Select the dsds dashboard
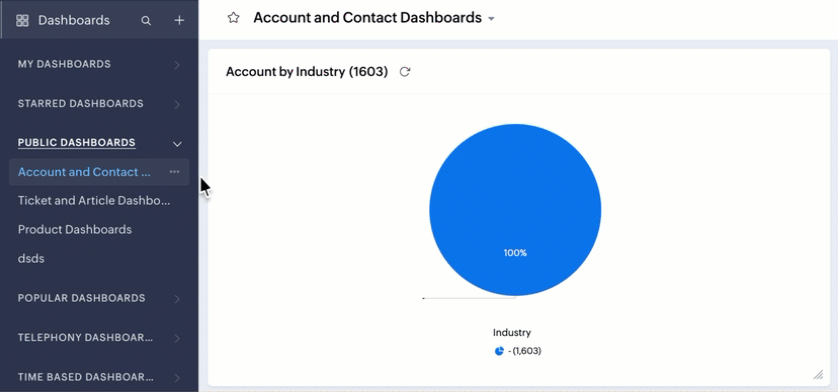Screen dimensions: 838x392 pyautogui.click(x=31, y=258)
